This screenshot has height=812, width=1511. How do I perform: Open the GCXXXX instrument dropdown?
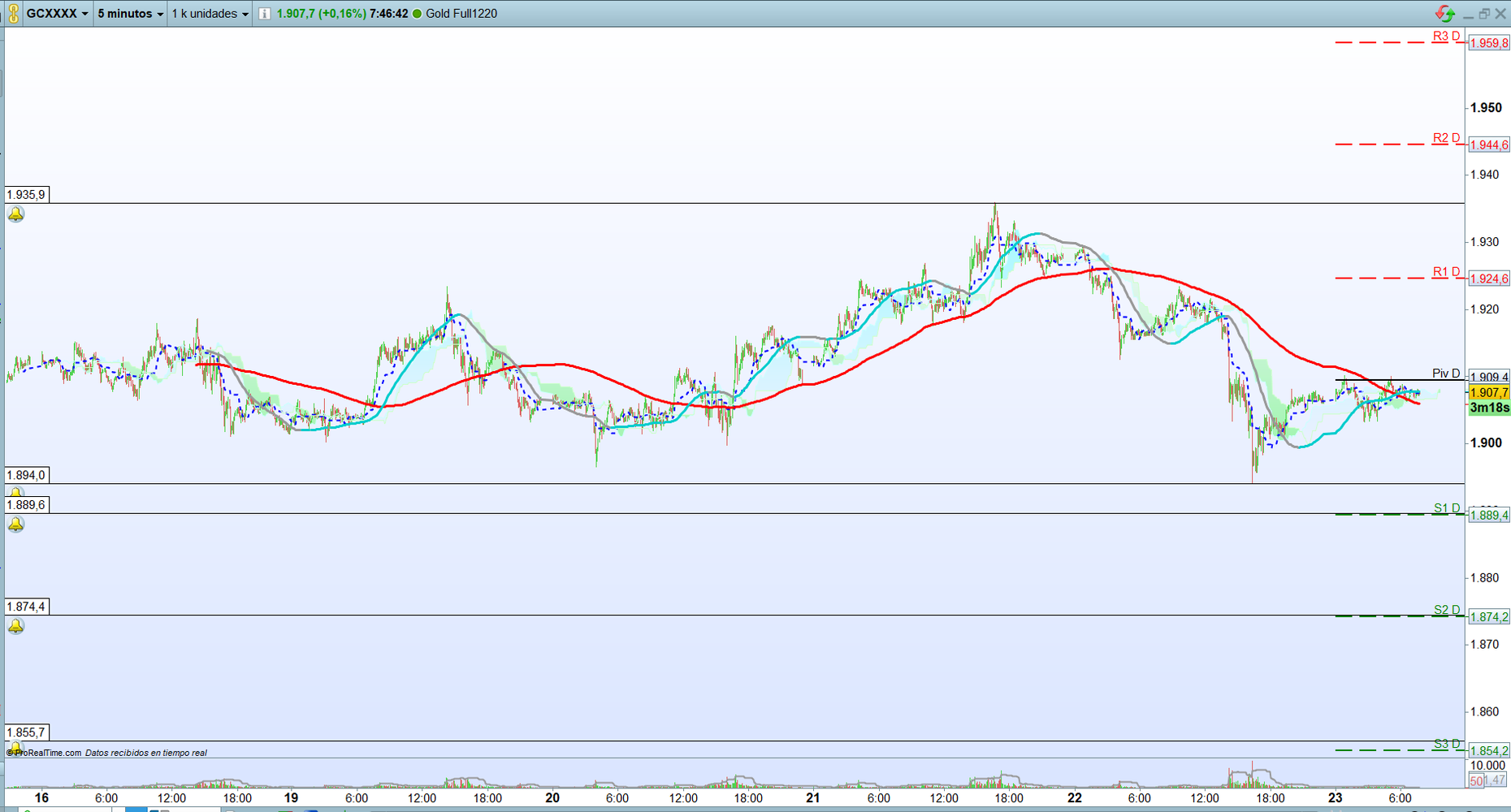[57, 14]
